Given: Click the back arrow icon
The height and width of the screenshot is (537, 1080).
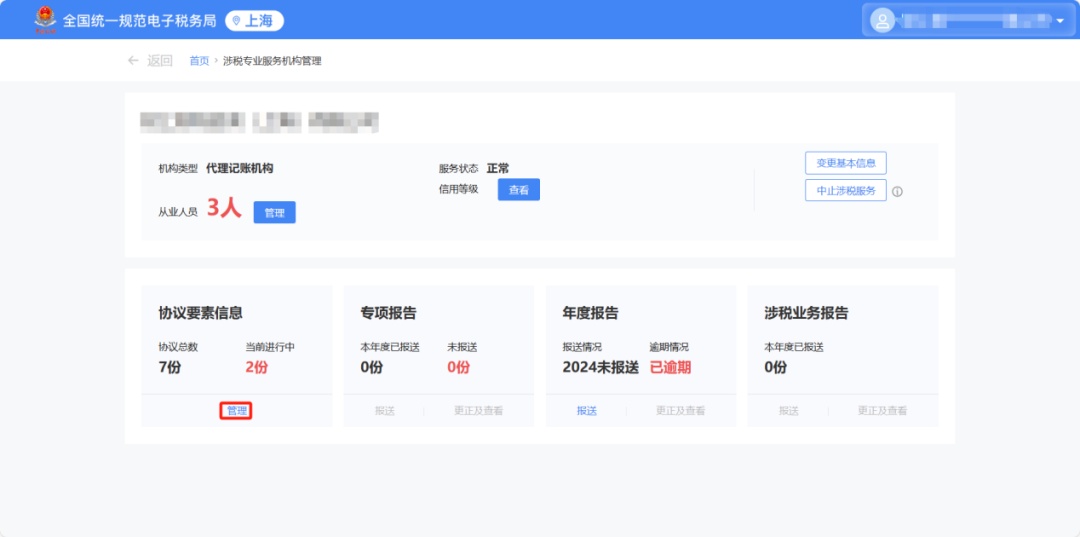Looking at the screenshot, I should tap(133, 61).
